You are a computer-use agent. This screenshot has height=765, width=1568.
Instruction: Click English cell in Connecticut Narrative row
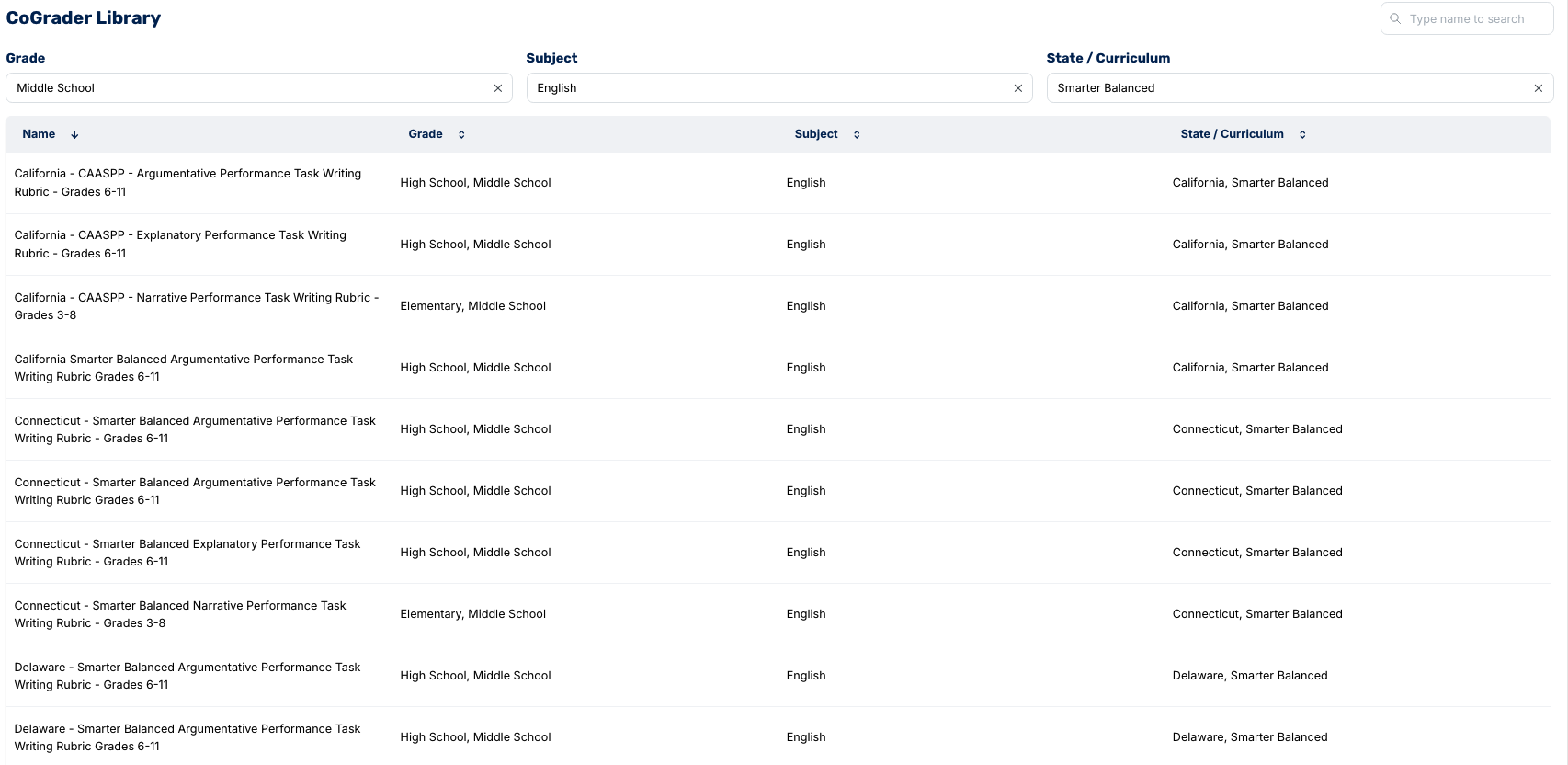click(806, 614)
